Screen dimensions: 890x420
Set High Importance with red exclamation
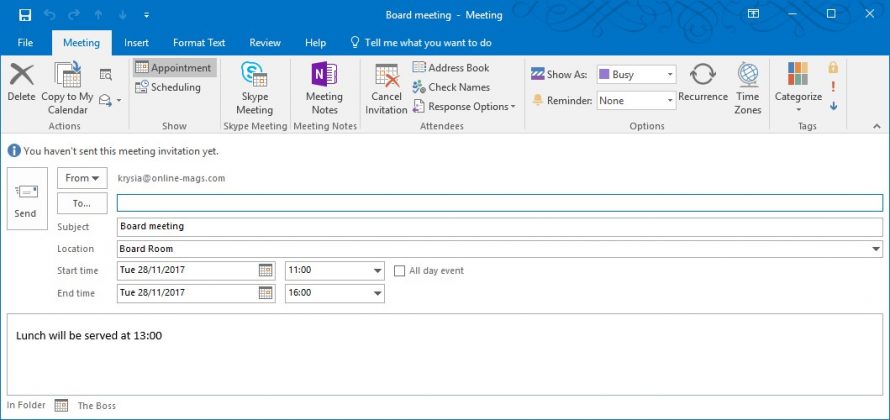pyautogui.click(x=833, y=86)
